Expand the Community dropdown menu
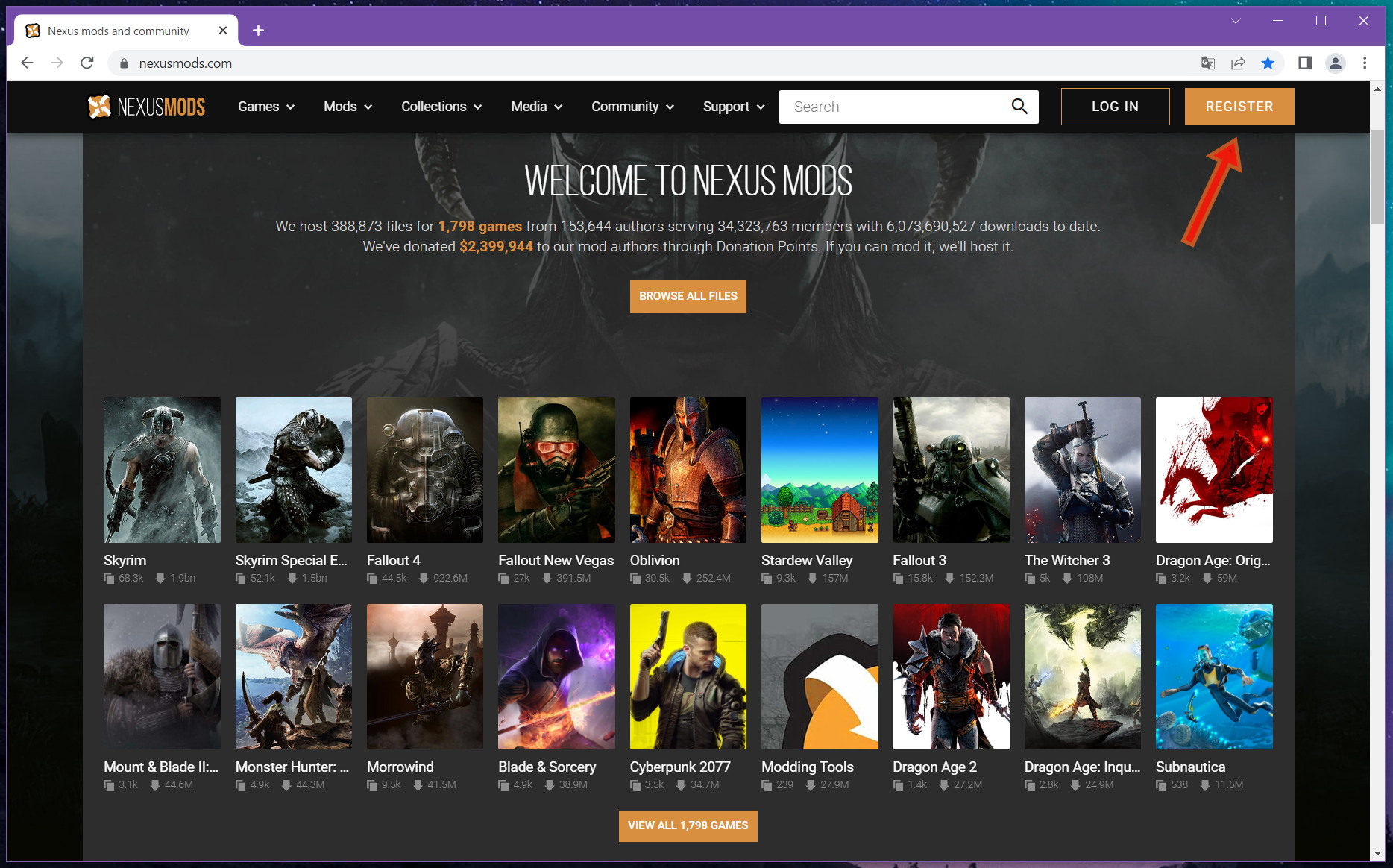 (x=632, y=107)
